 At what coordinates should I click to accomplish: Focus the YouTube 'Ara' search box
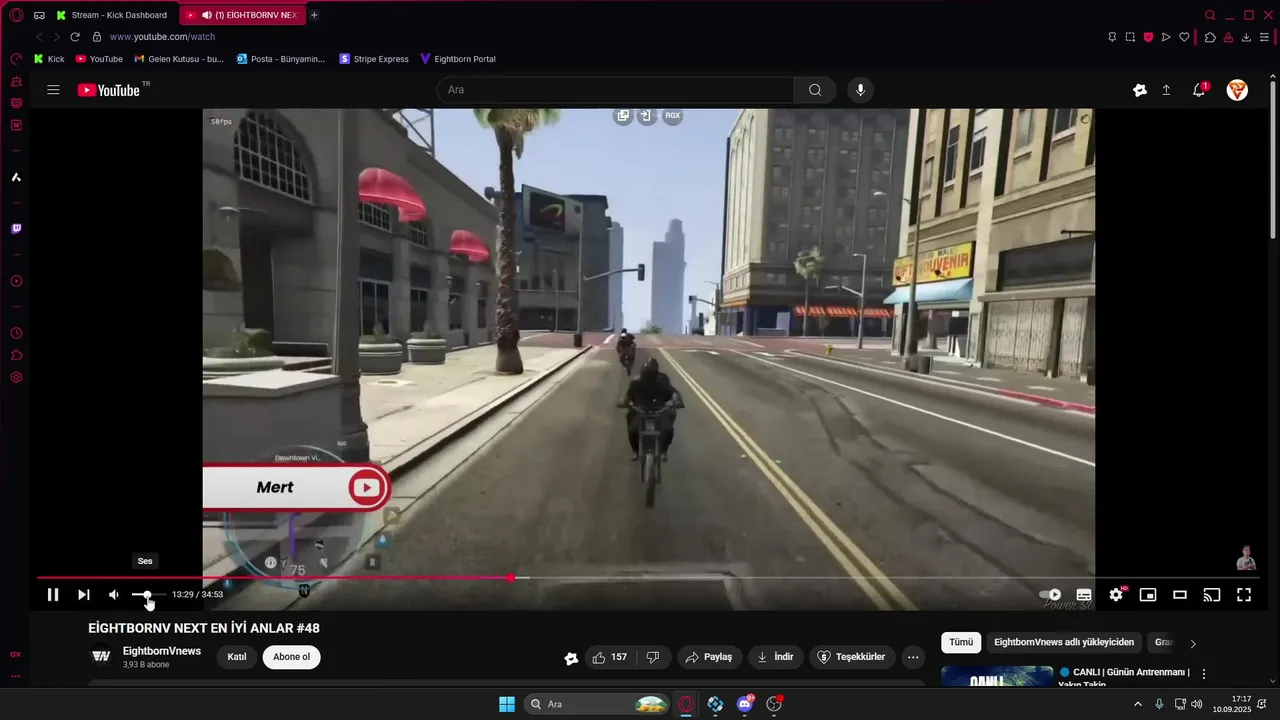[615, 90]
